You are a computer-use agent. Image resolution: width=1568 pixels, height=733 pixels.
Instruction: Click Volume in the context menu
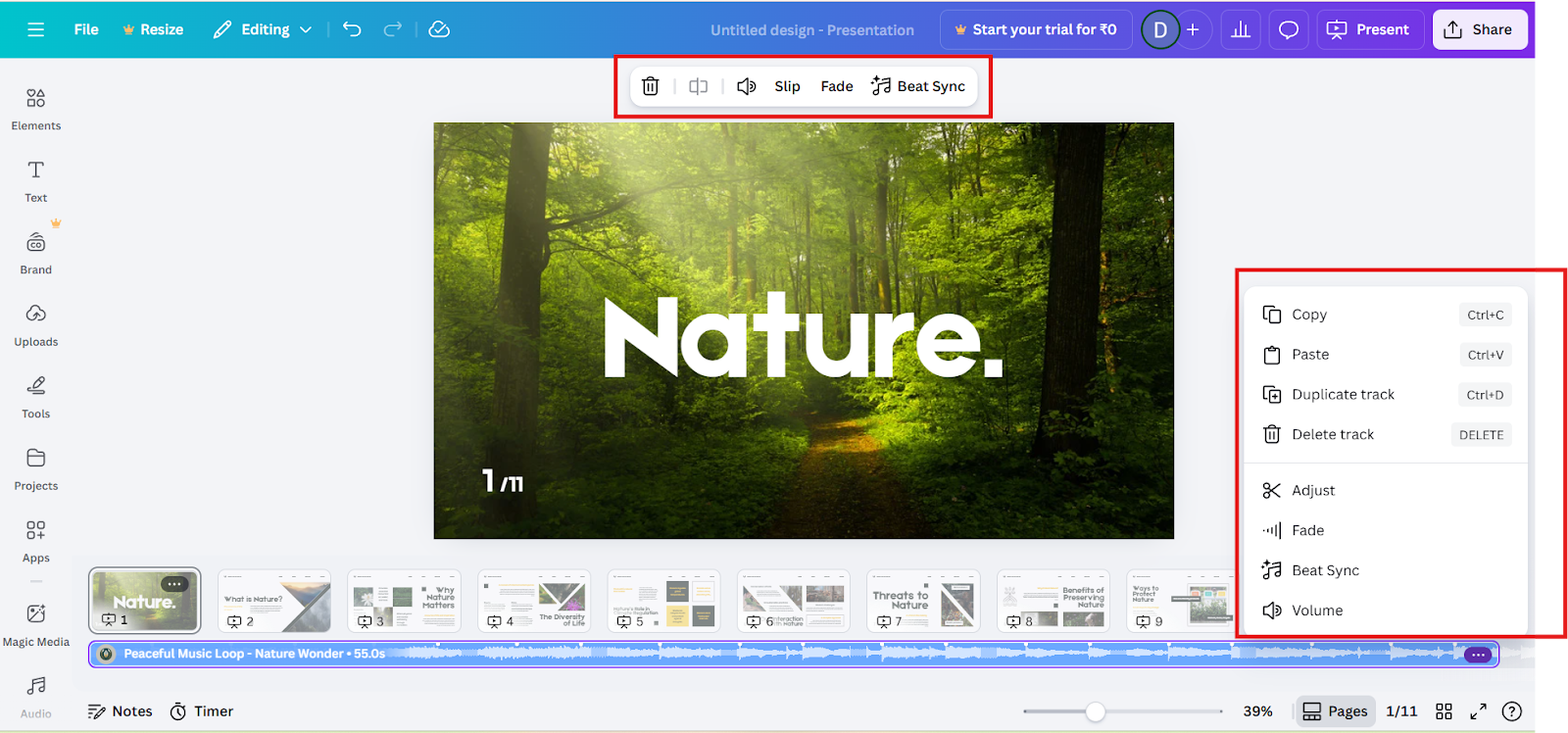click(x=1386, y=611)
